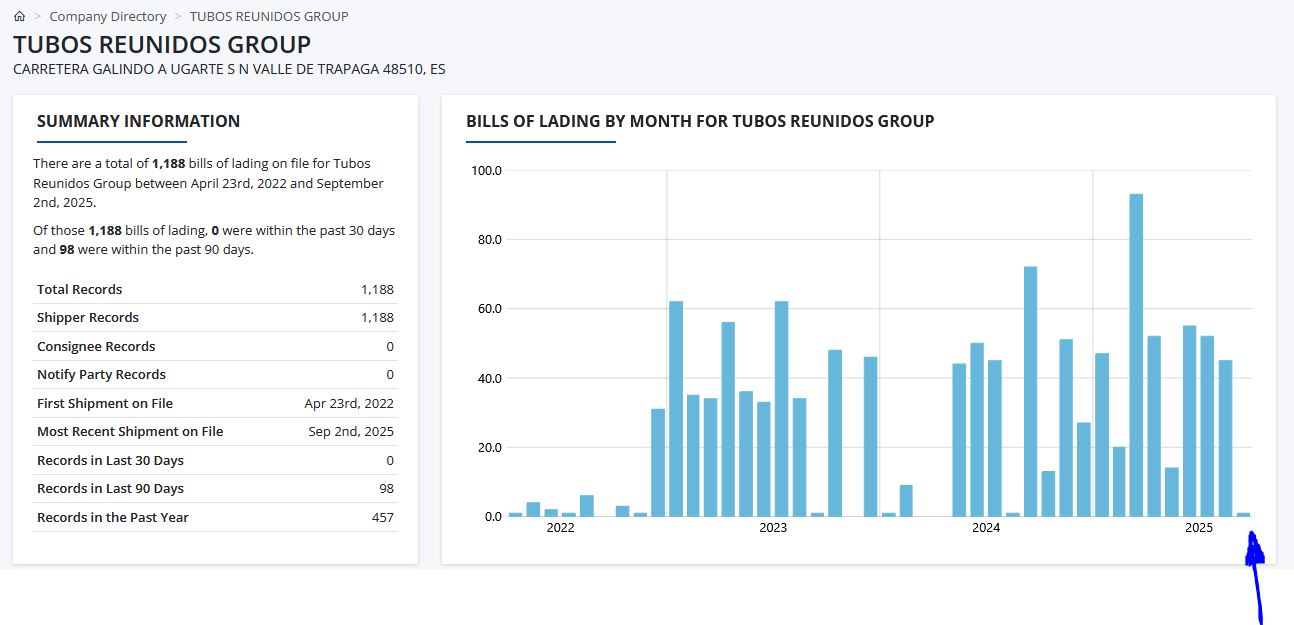
Task: Click the Records in Last 90 Days row
Action: click(x=215, y=489)
